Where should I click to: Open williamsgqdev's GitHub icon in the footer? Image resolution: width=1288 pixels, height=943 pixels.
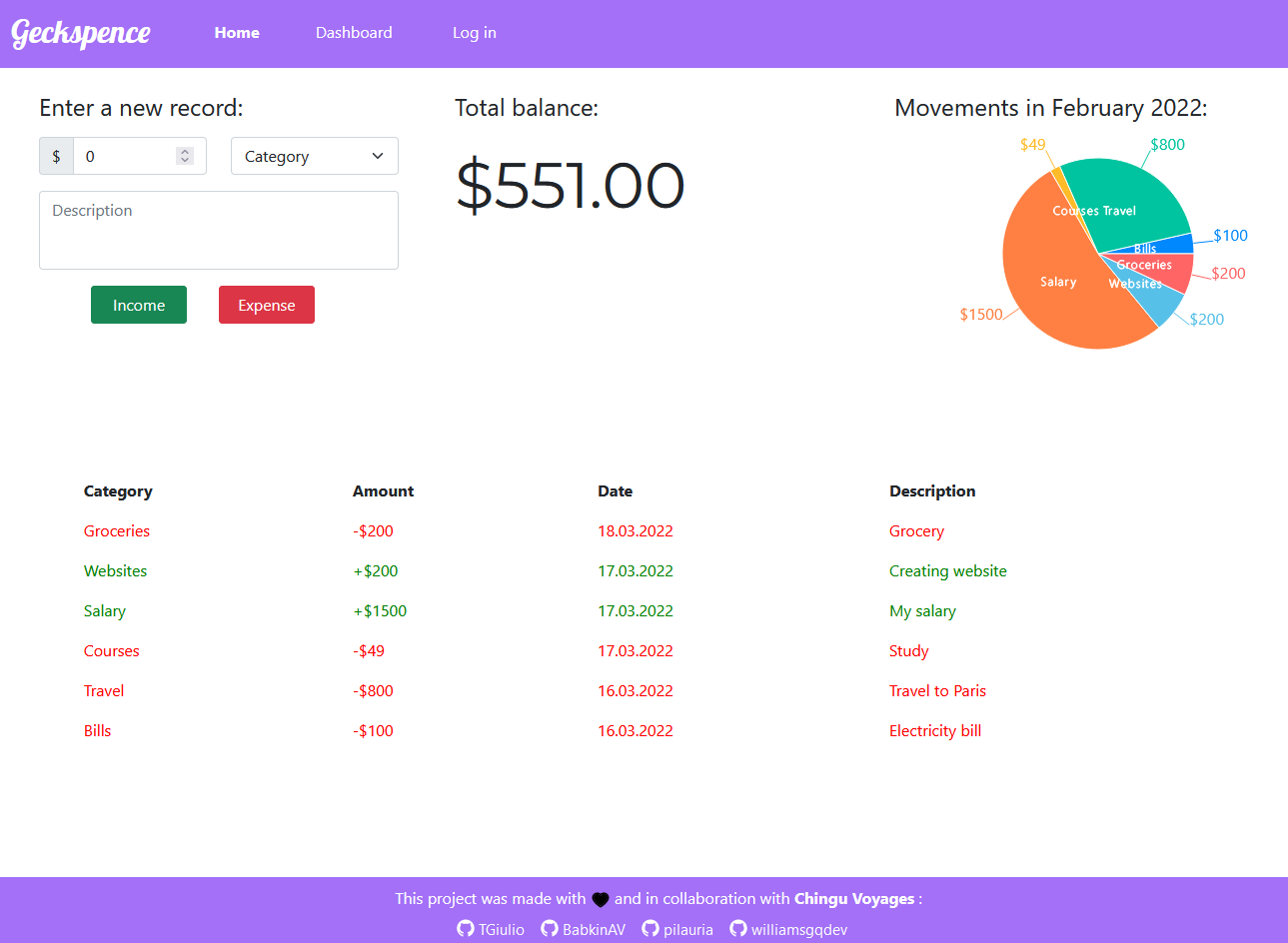737,929
